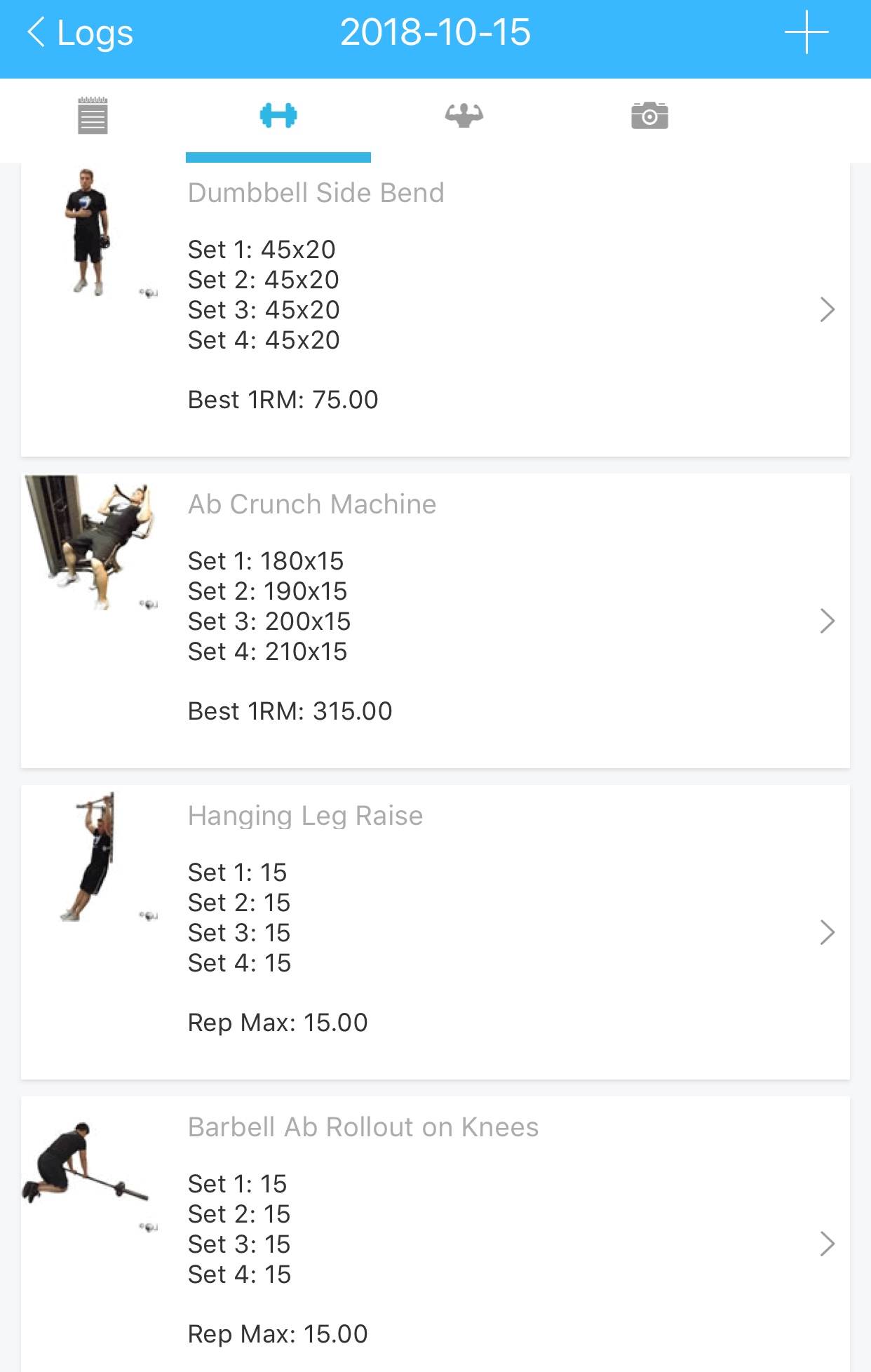Select the Barbell Ab Rollout on Knees title

pos(363,1127)
